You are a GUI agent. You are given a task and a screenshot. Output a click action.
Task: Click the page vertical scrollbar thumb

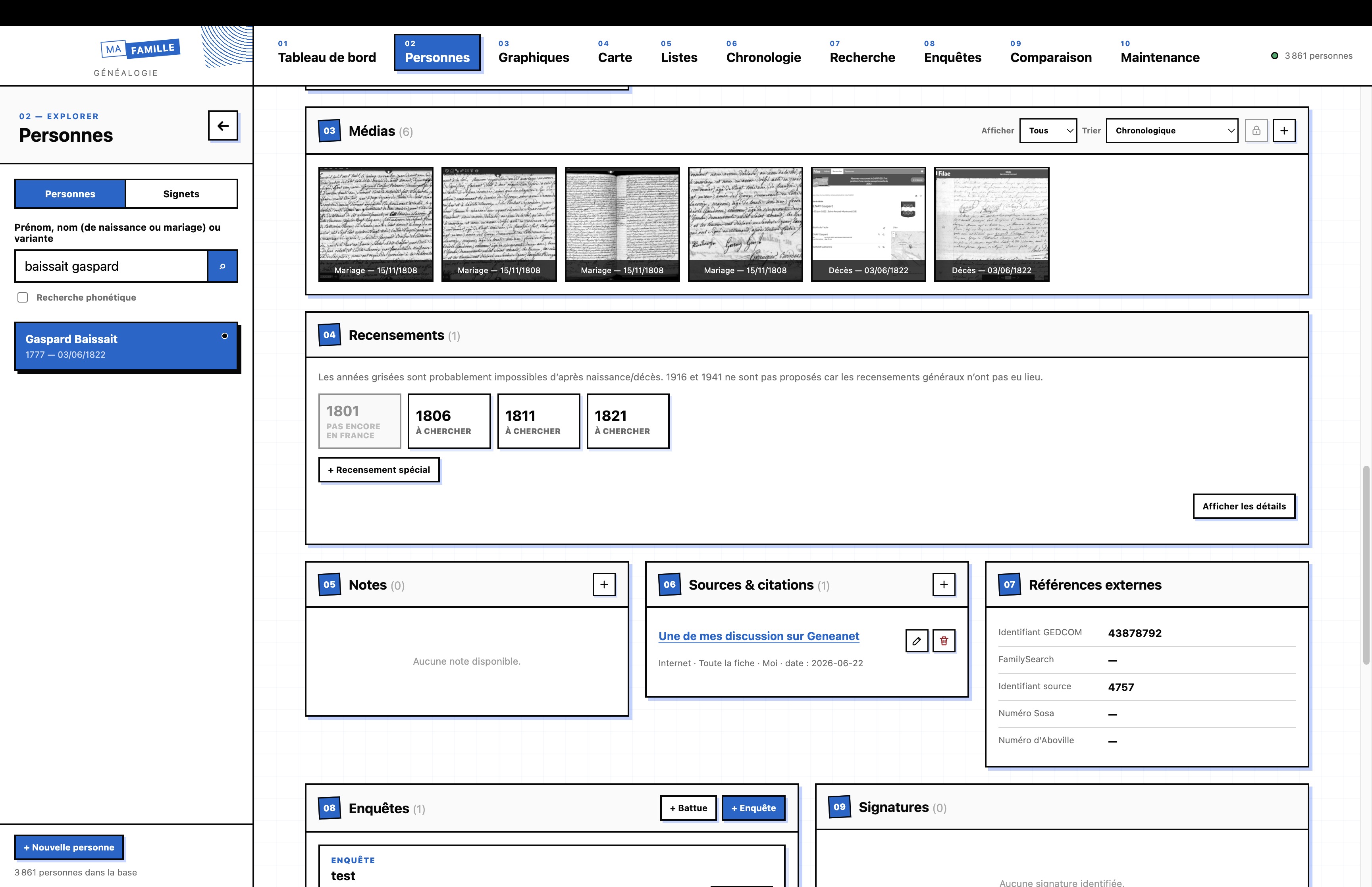[1366, 565]
